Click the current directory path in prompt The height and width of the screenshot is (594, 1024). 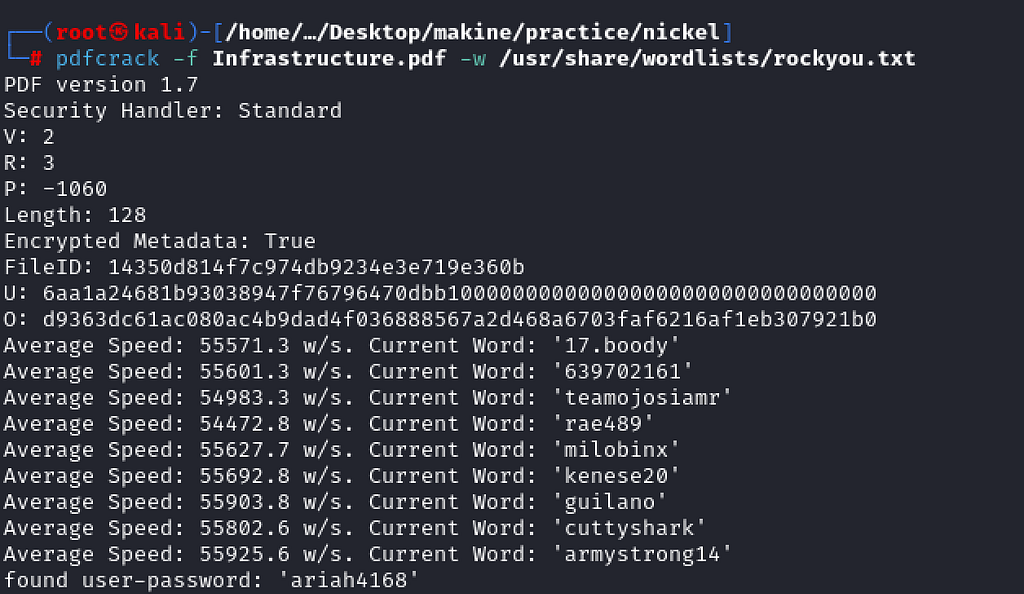click(x=473, y=31)
